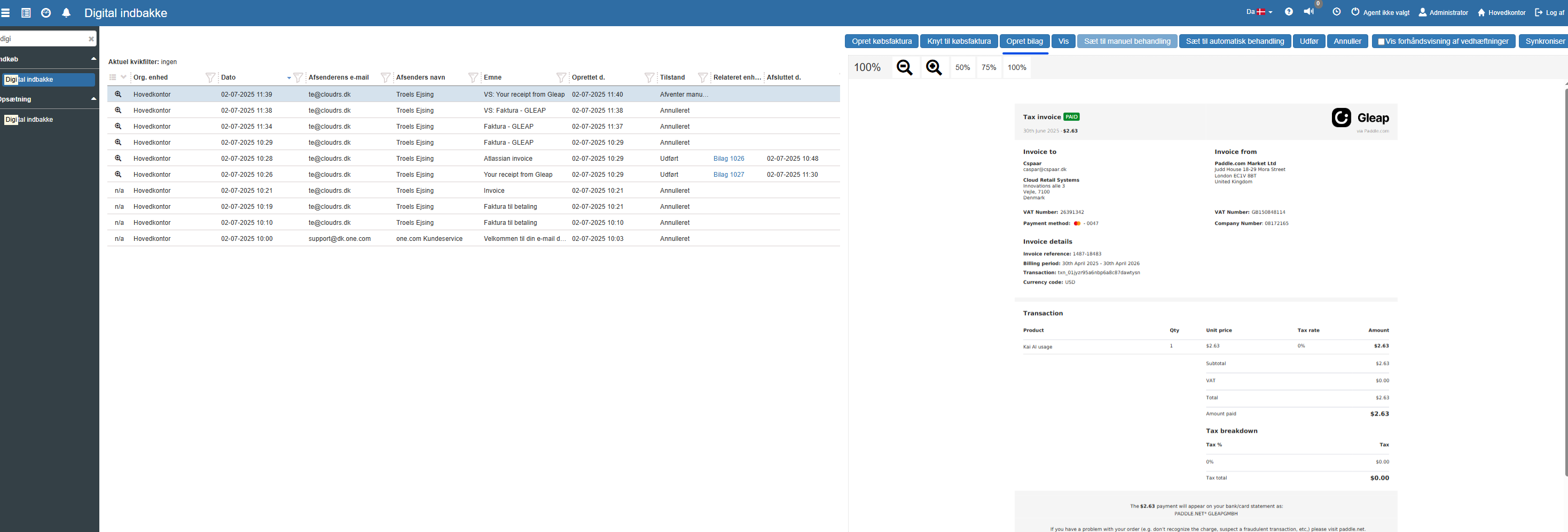Click the zoom in magnifier icon
1568x532 pixels.
tap(934, 67)
